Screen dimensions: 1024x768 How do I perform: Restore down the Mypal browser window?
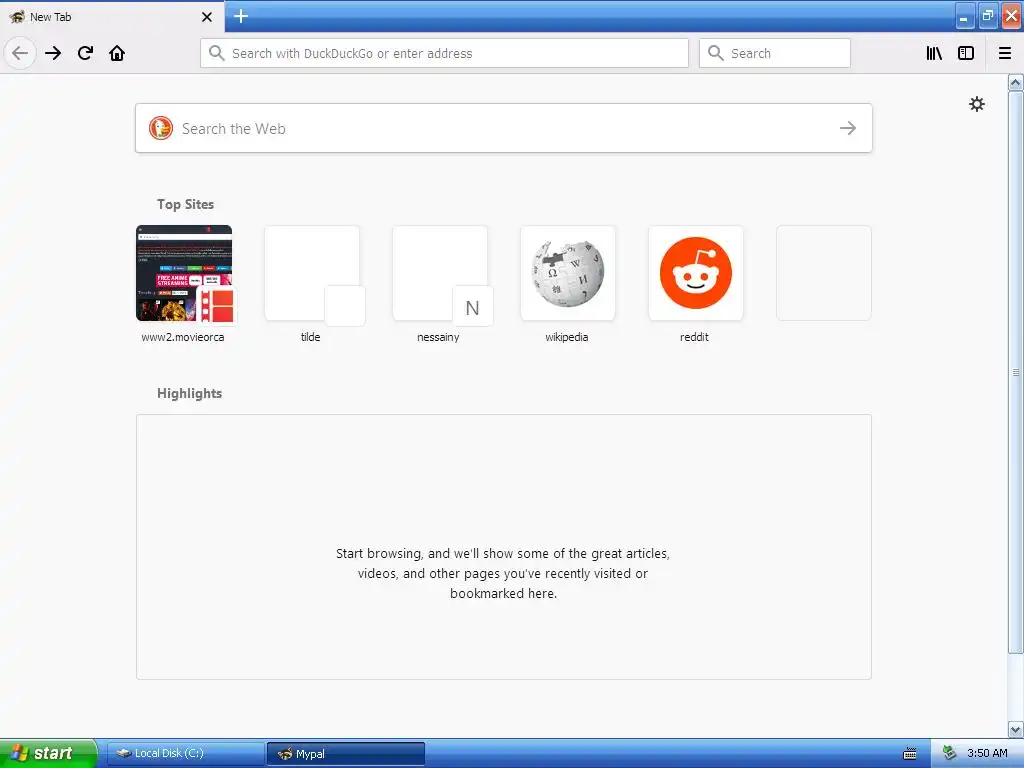point(988,16)
